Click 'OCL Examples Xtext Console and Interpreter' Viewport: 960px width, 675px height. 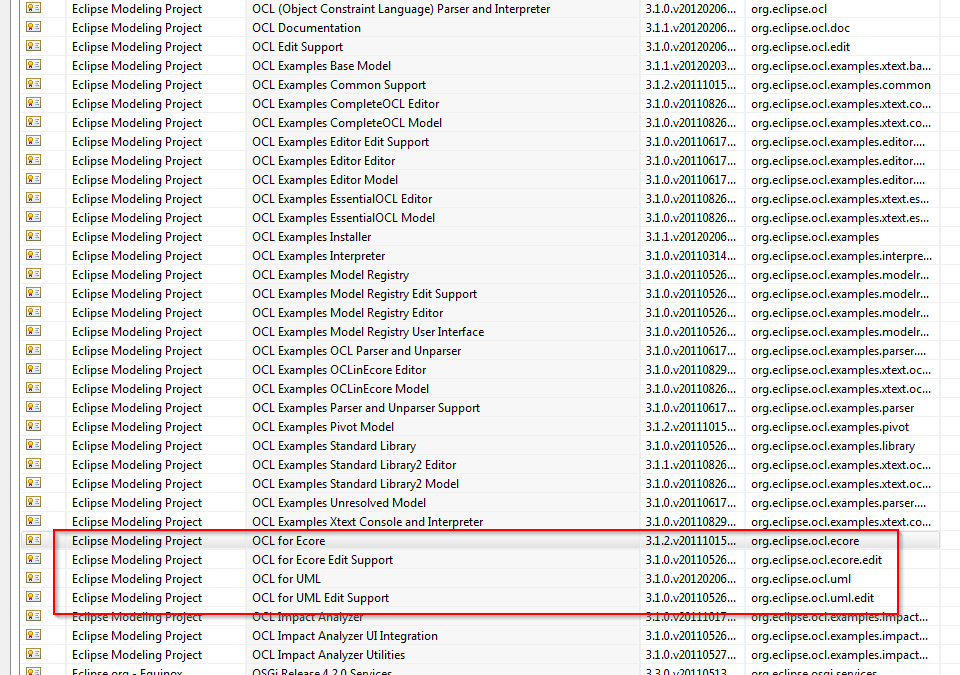(x=367, y=522)
